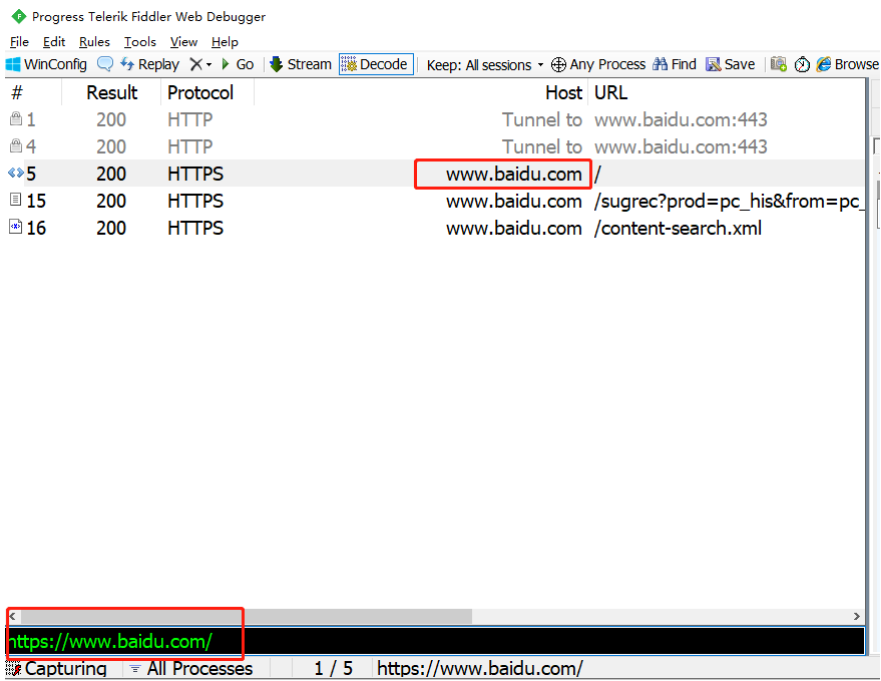Image resolution: width=881 pixels, height=681 pixels.
Task: Open the File menu
Action: [19, 42]
